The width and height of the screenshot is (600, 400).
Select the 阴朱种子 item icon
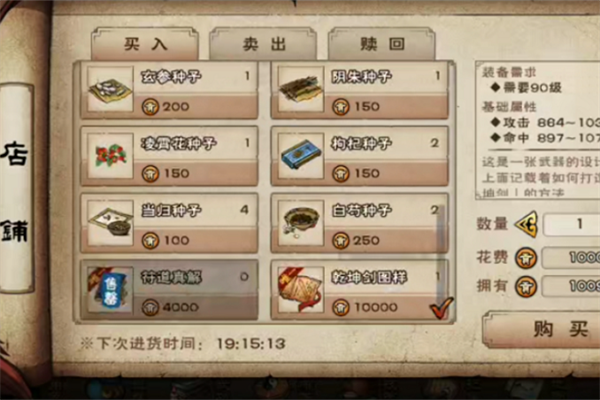coord(301,89)
